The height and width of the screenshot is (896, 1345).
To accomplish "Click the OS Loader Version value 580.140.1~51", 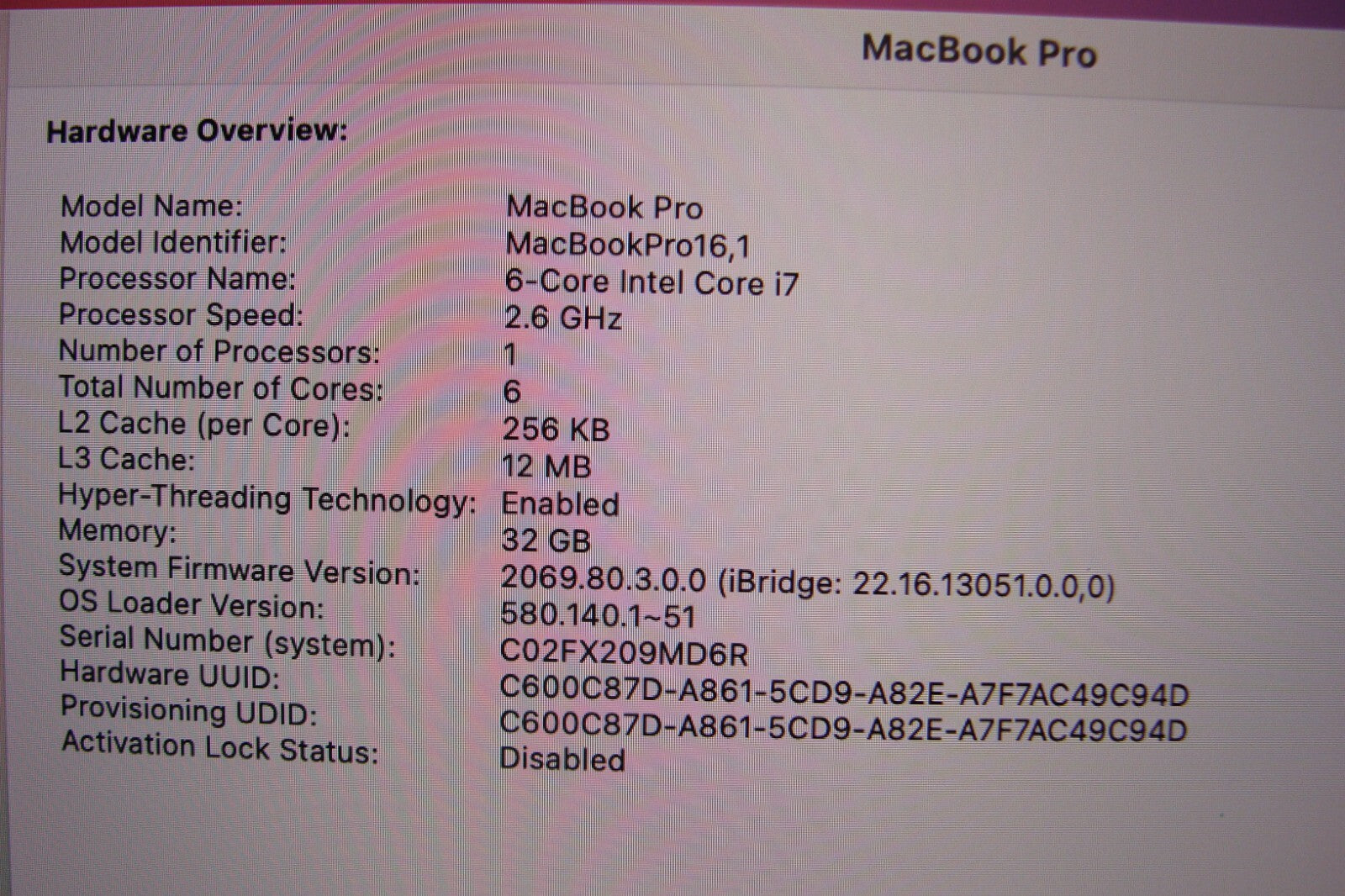I will pyautogui.click(x=598, y=615).
